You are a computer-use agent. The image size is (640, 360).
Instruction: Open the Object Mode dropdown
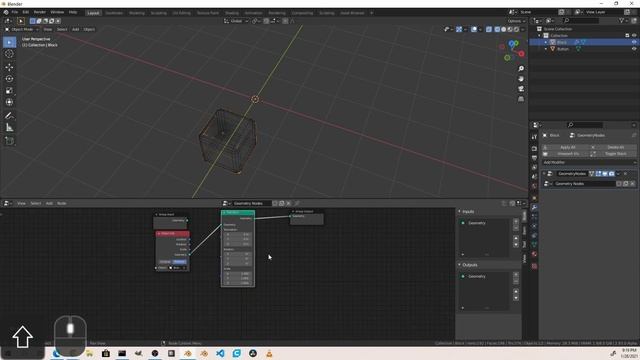pyautogui.click(x=22, y=29)
